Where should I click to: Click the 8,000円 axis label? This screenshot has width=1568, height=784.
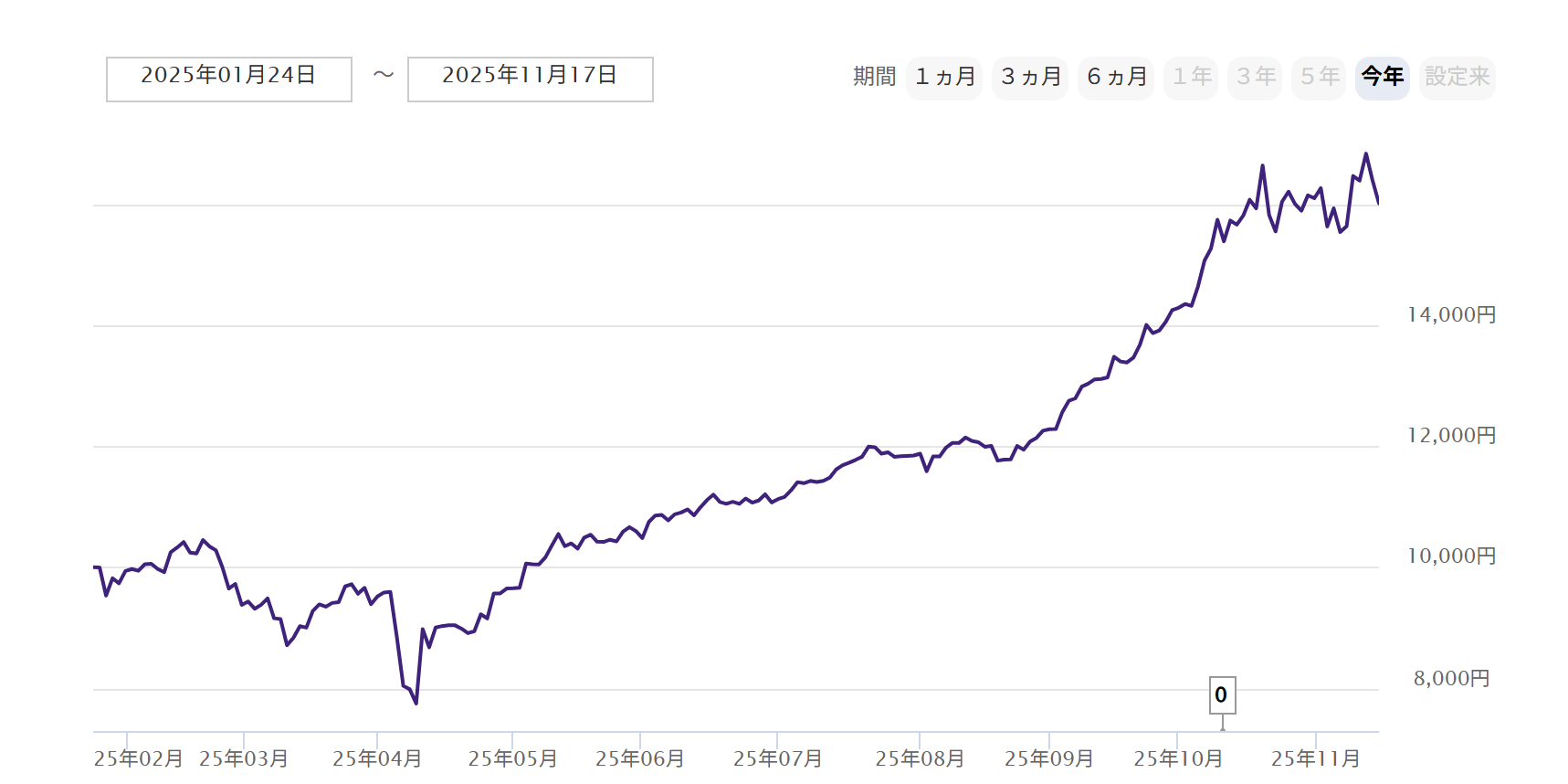[x=1451, y=679]
